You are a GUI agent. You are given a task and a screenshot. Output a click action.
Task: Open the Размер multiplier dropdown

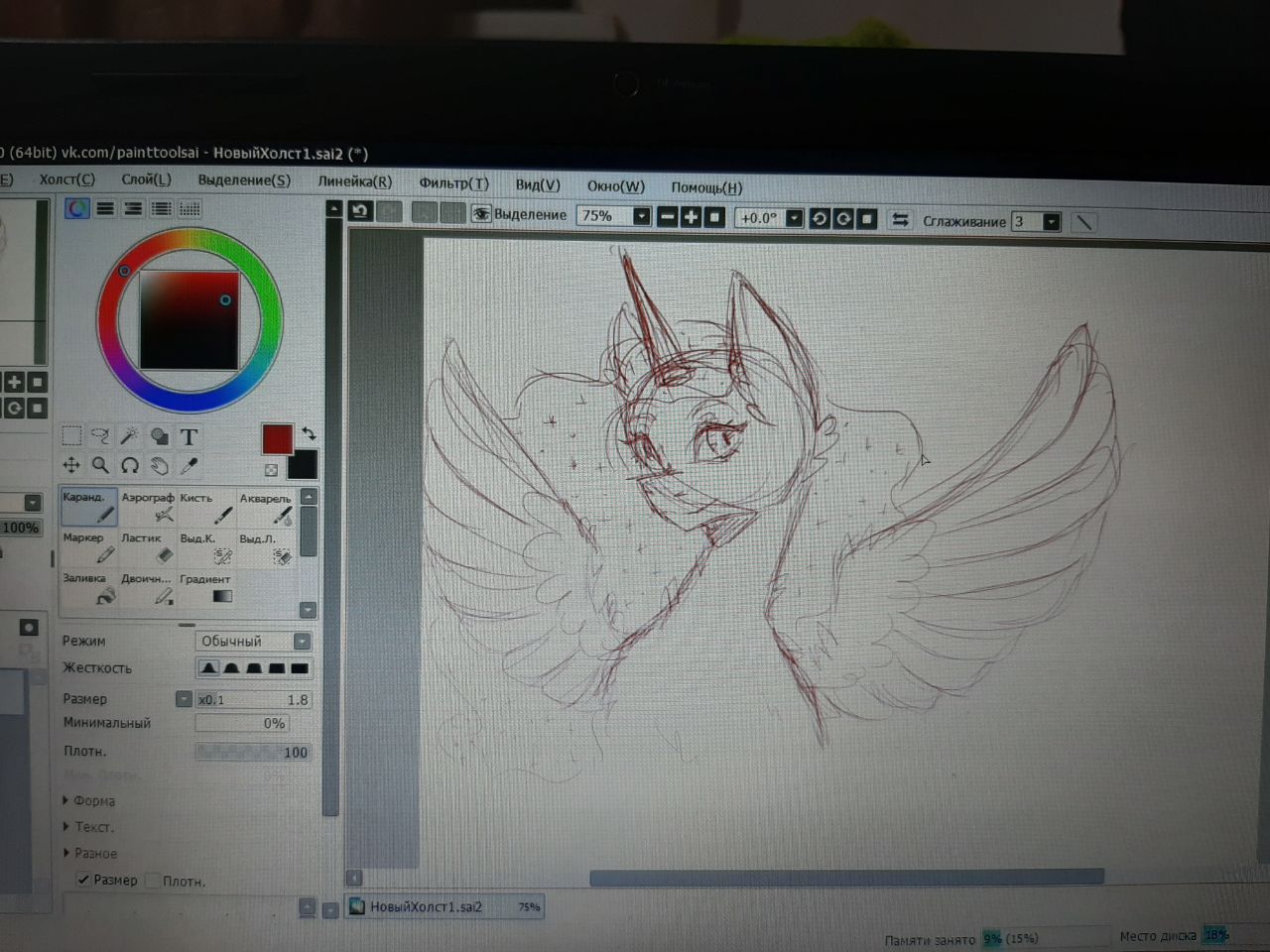(184, 699)
